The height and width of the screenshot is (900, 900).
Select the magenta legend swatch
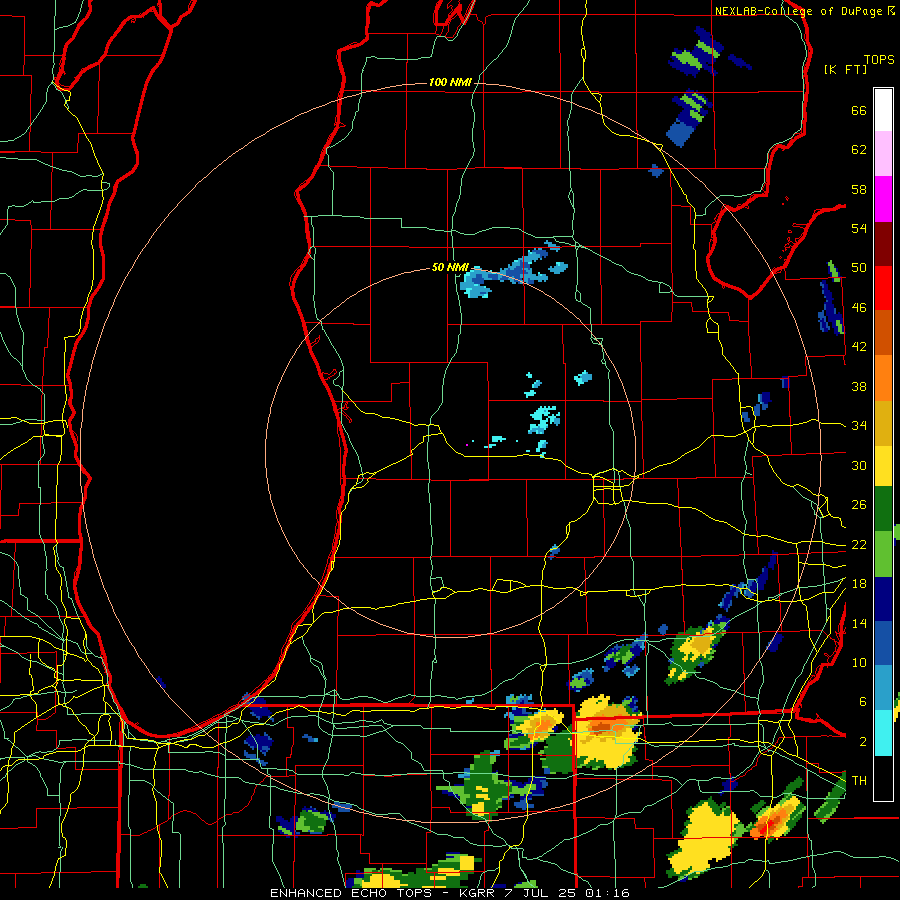883,199
